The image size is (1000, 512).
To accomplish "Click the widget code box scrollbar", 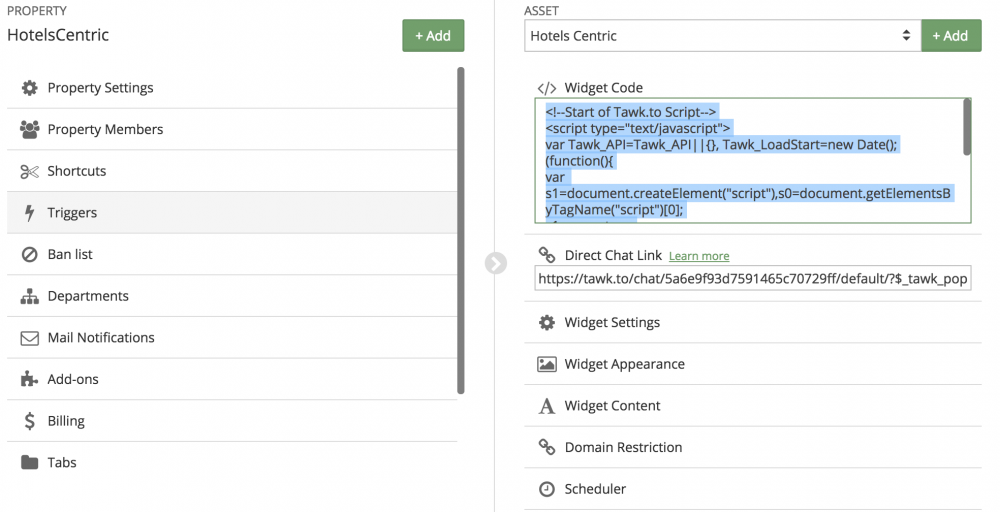I will (x=967, y=126).
